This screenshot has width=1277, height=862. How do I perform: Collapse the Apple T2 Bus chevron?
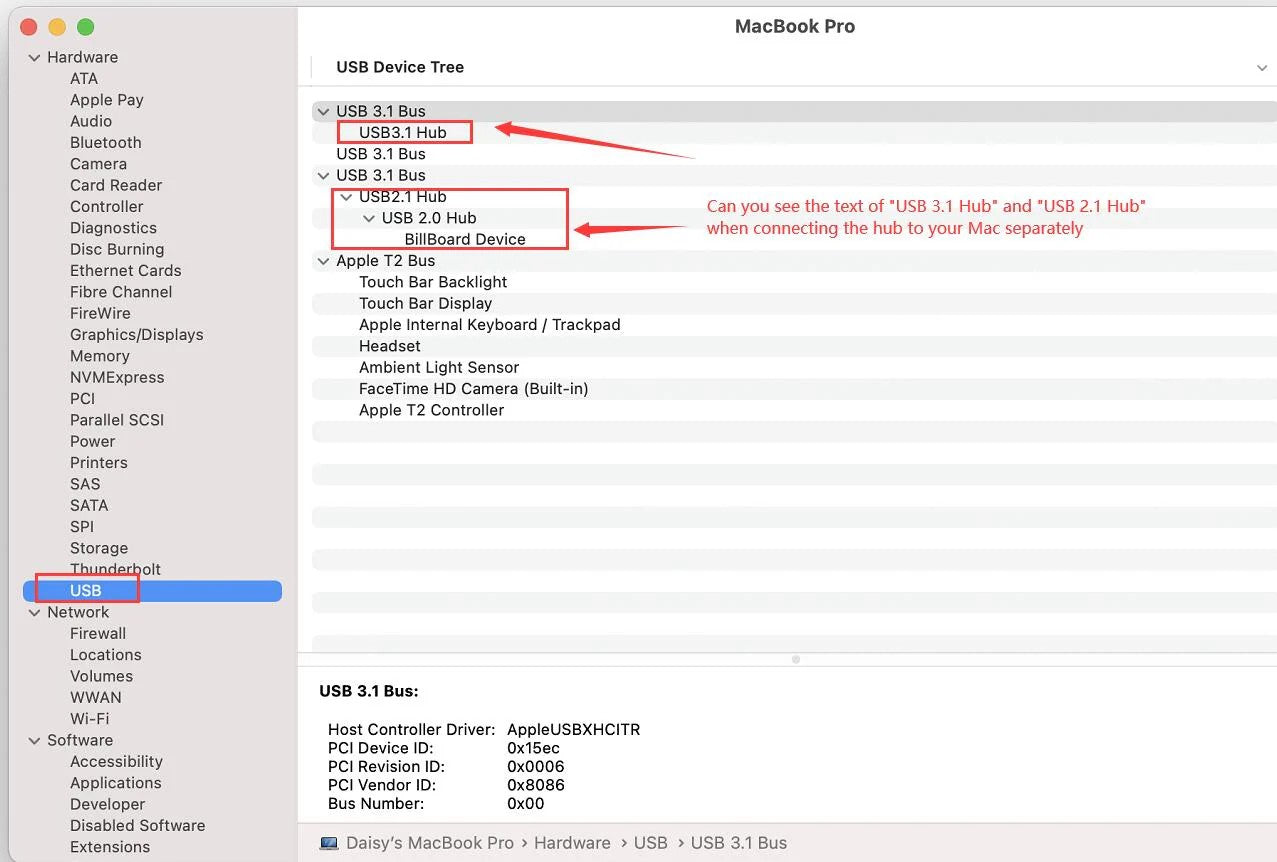(x=323, y=261)
